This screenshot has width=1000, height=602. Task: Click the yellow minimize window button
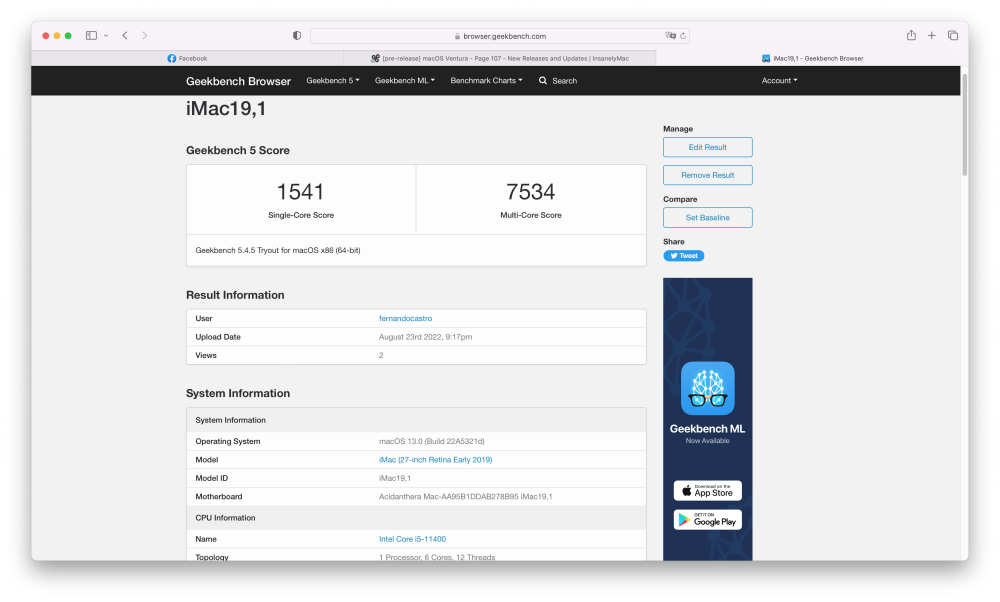(x=57, y=36)
